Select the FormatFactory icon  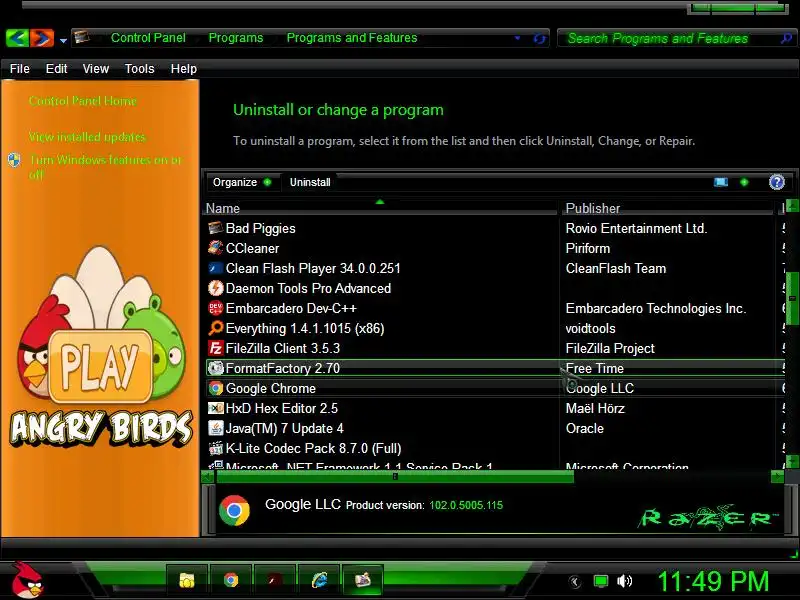216,368
